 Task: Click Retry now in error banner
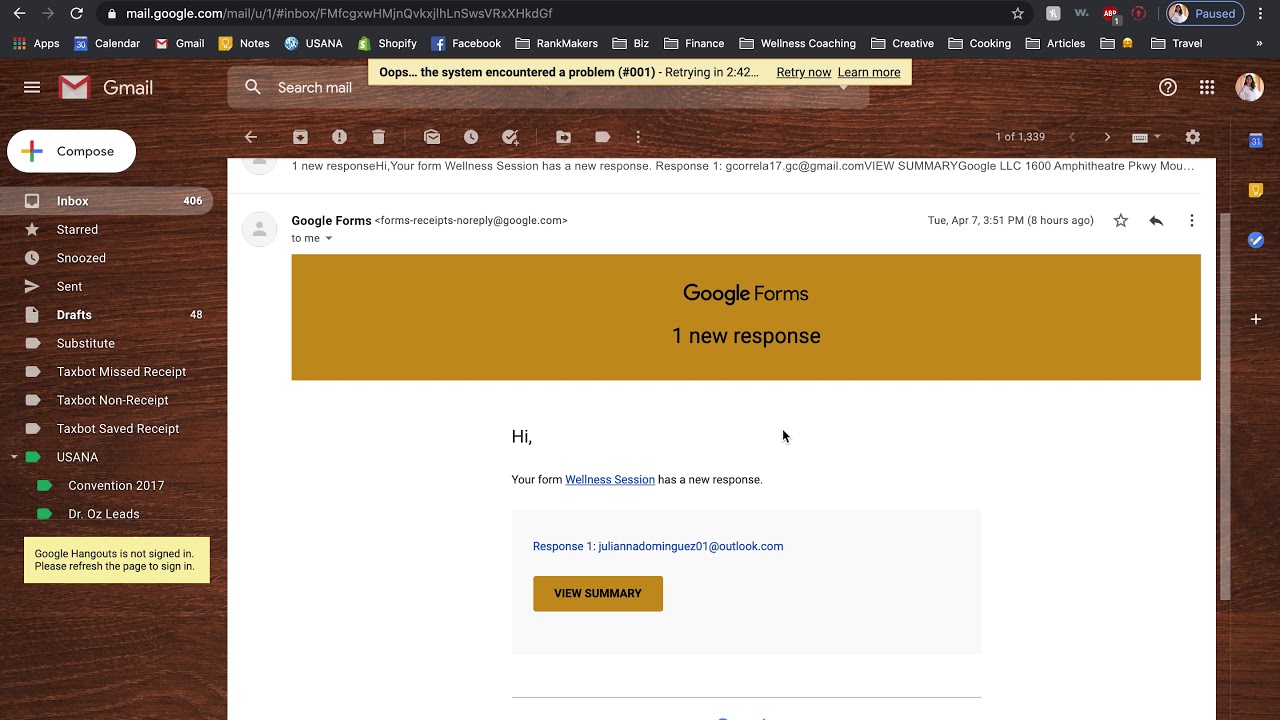click(x=803, y=72)
